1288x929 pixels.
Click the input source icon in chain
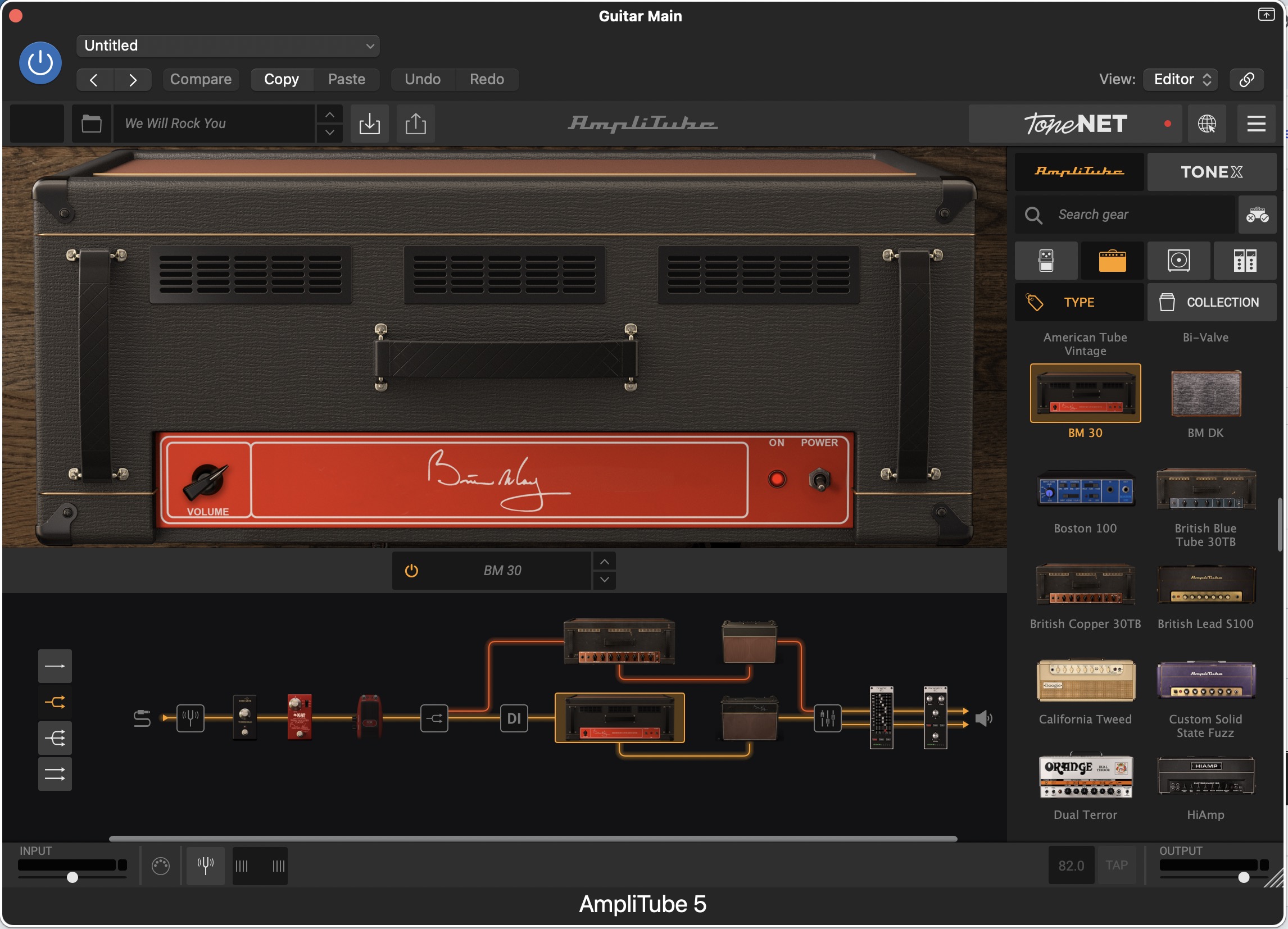click(142, 718)
